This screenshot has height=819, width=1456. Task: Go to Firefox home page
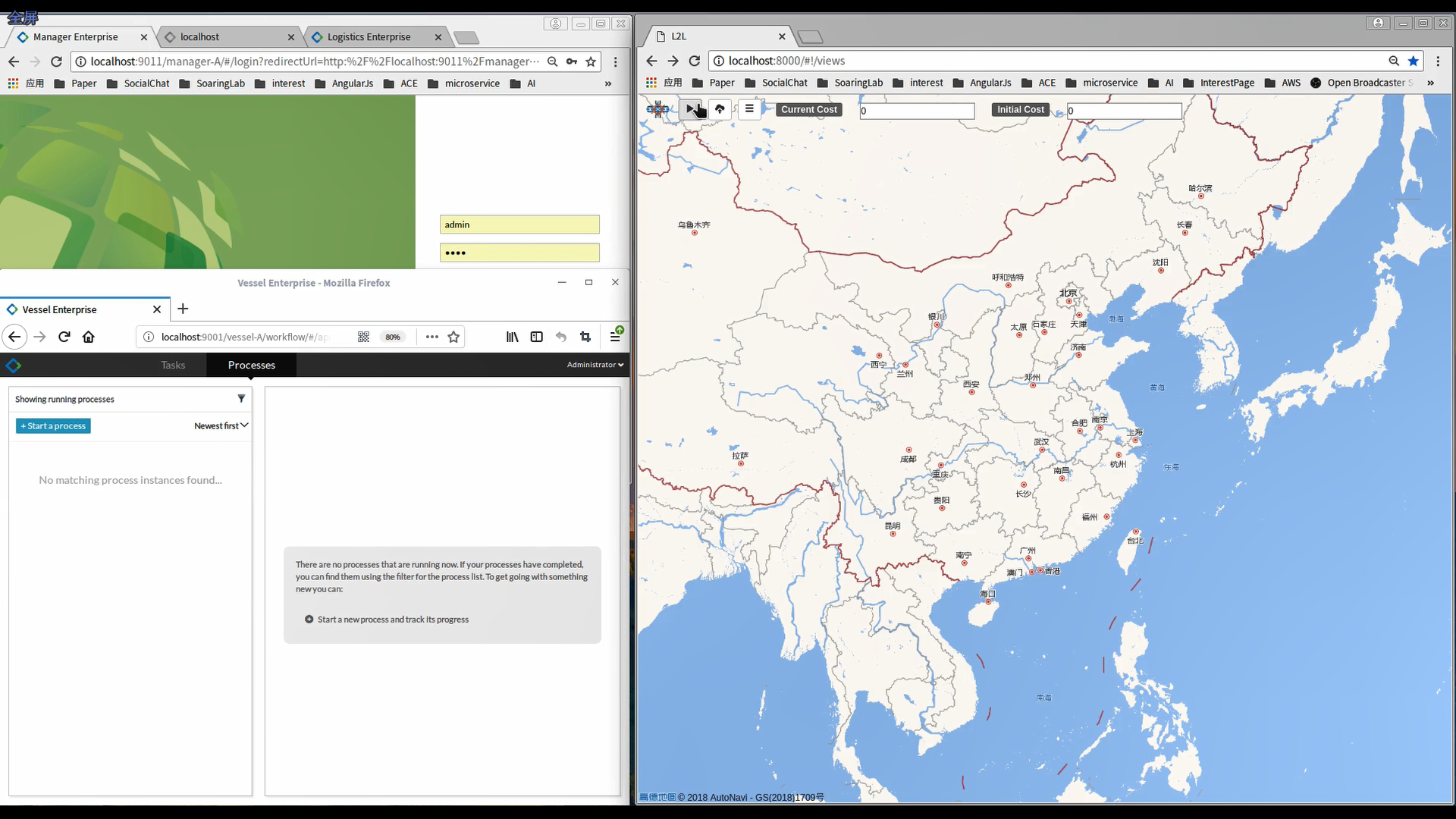click(x=89, y=337)
